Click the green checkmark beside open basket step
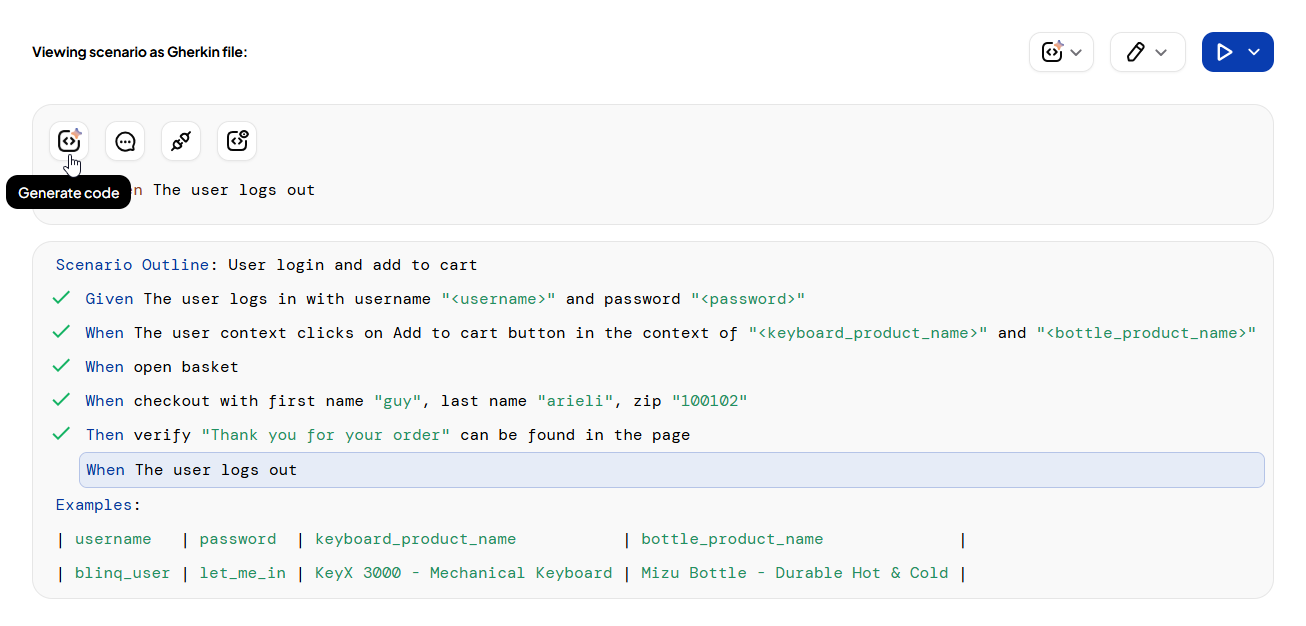 pos(62,366)
